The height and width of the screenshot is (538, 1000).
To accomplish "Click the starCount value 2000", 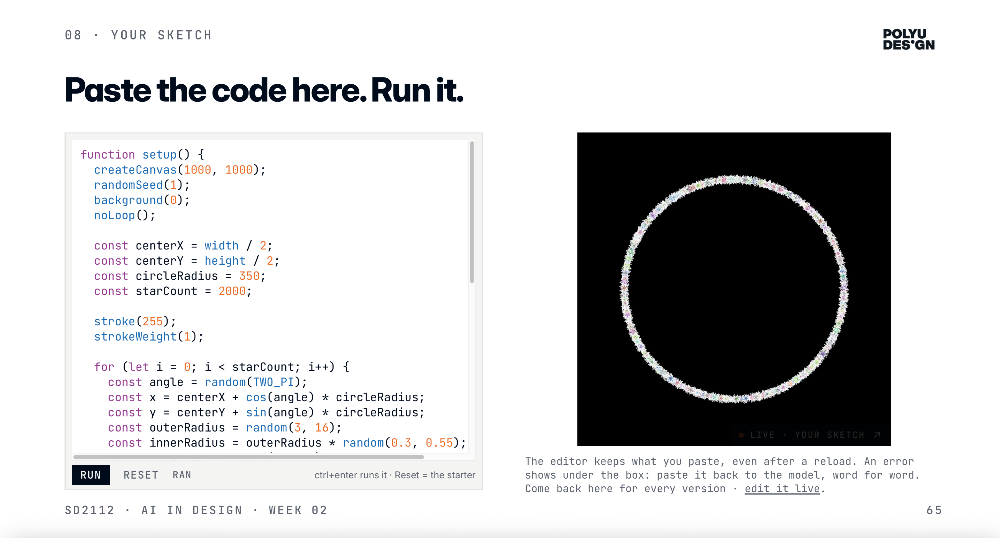I will click(232, 291).
